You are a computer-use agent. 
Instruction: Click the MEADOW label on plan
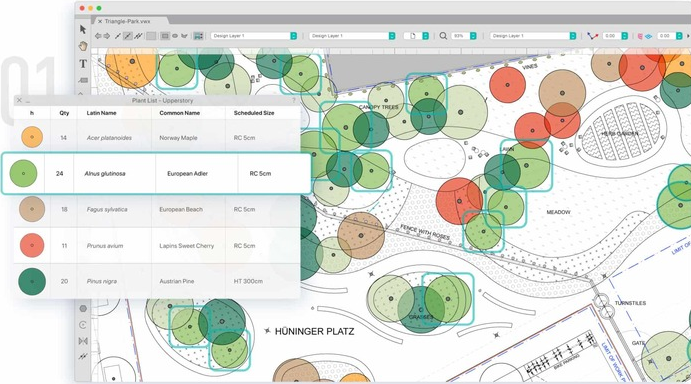558,212
